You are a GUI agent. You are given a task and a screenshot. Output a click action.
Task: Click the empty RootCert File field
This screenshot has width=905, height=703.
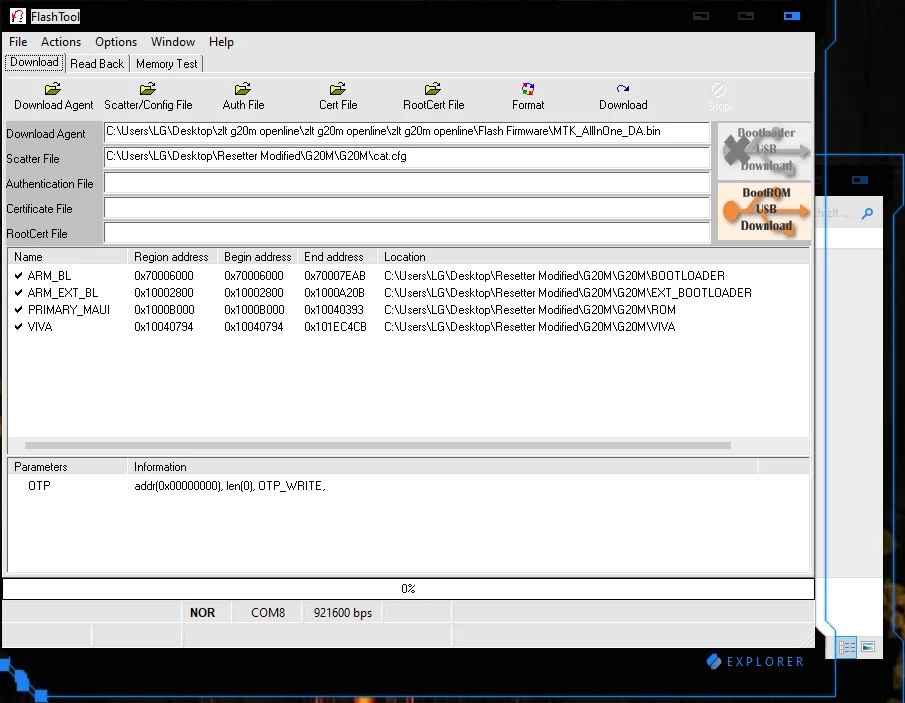[x=406, y=233]
